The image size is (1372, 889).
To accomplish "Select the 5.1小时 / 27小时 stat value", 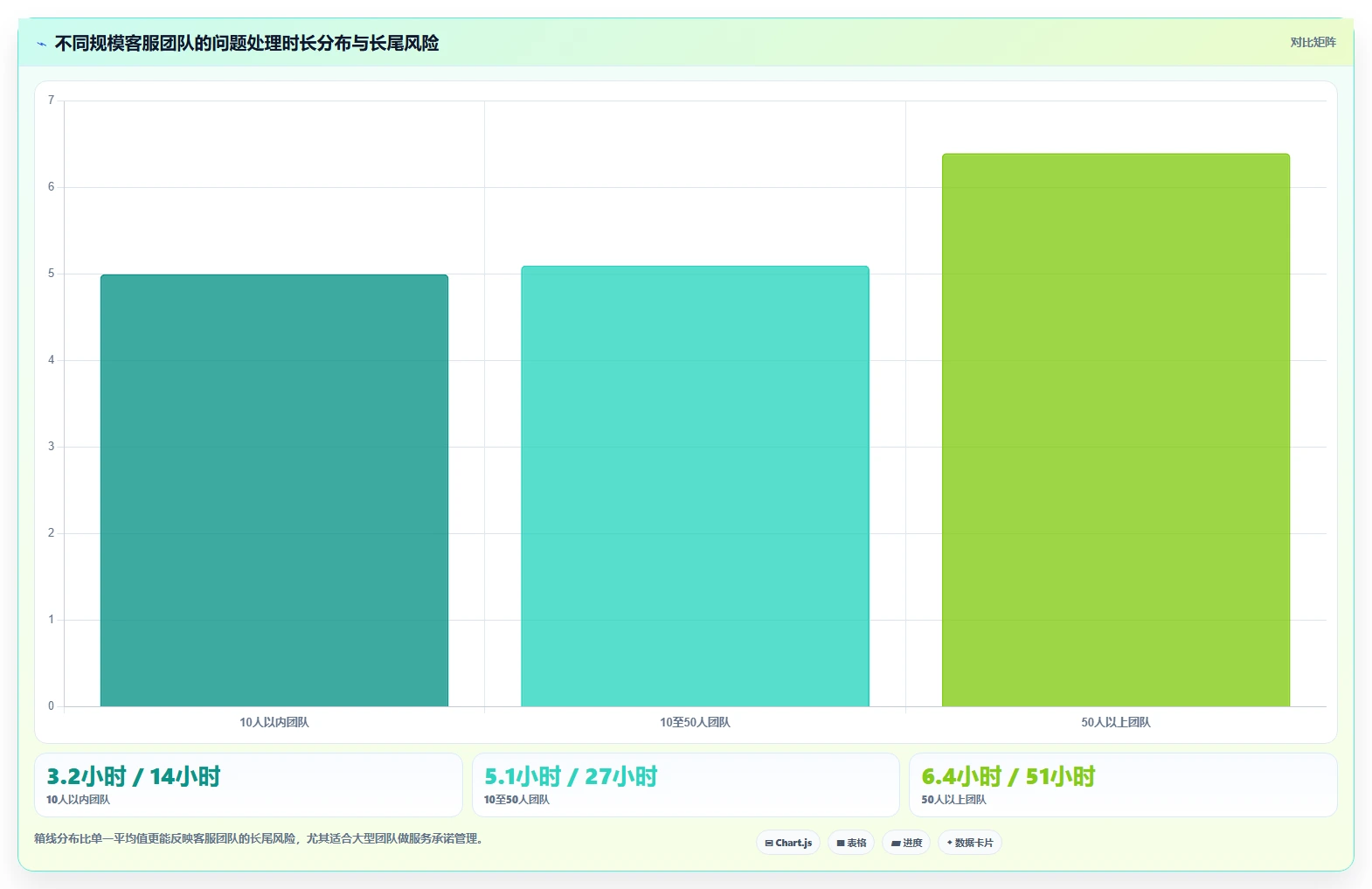I will 571,776.
